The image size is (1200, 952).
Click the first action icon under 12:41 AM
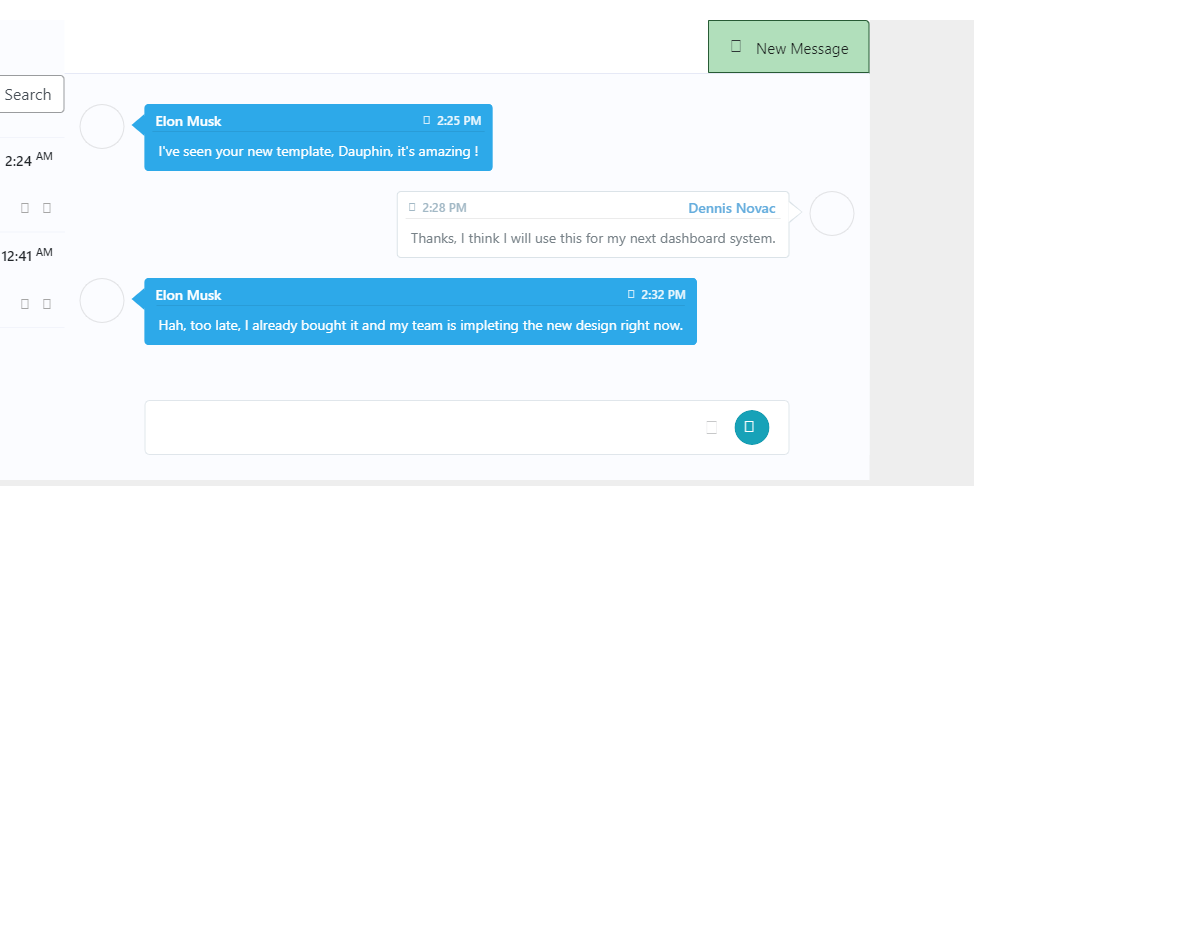click(25, 303)
